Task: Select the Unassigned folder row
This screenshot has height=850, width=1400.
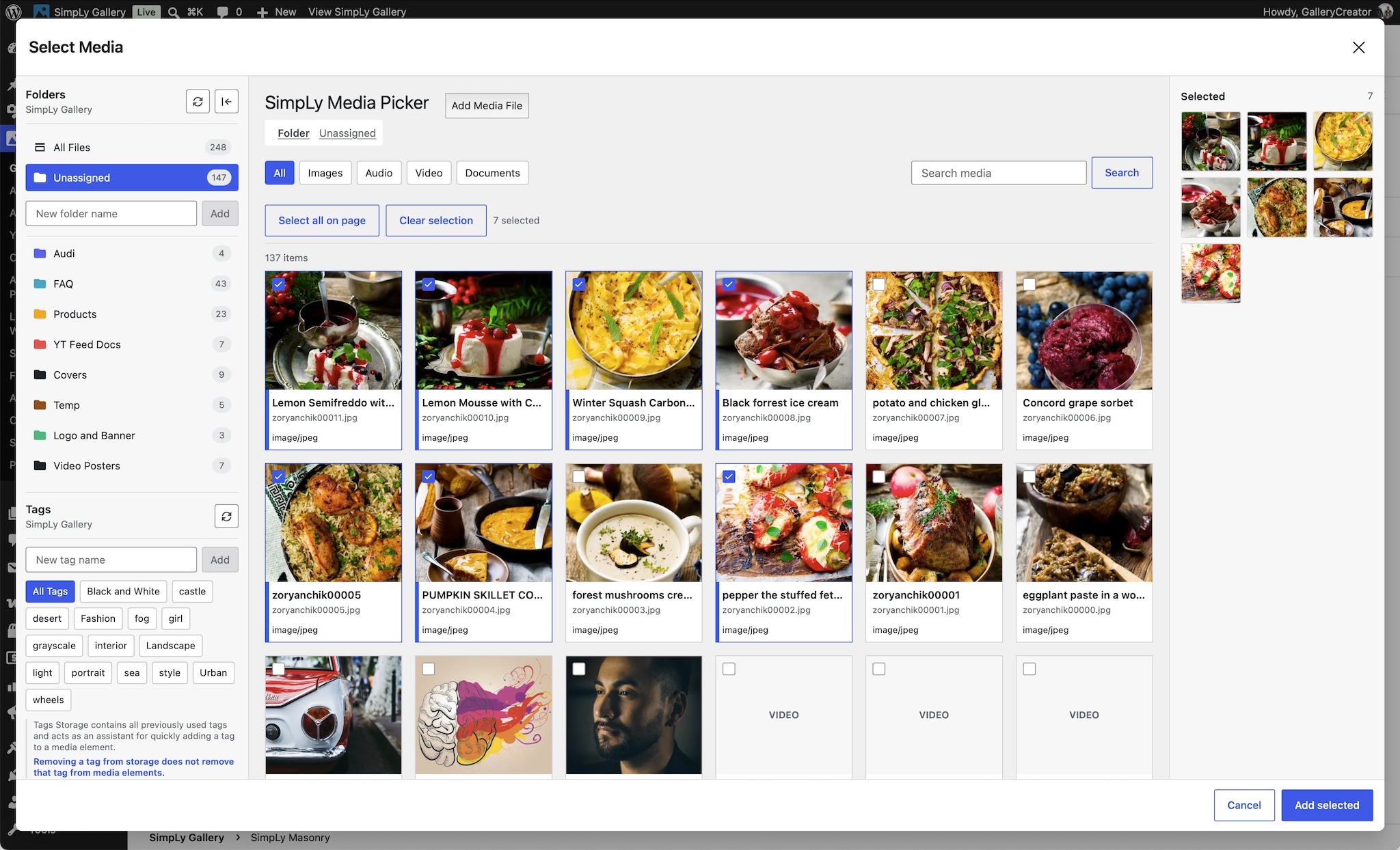Action: (132, 178)
